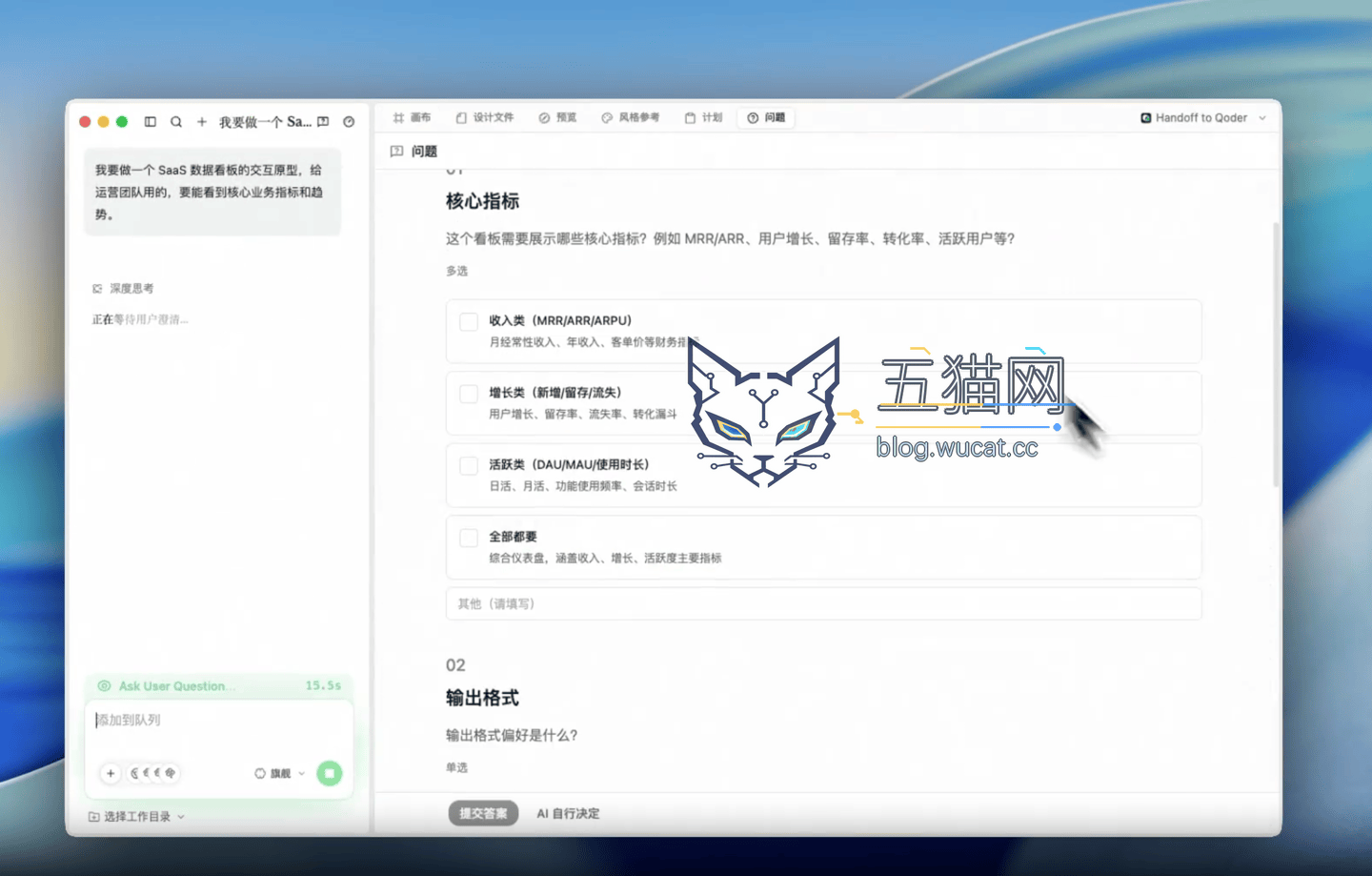Screen dimensions: 1372x876
Task: Toggle the sidebar panel icon
Action: click(x=150, y=122)
